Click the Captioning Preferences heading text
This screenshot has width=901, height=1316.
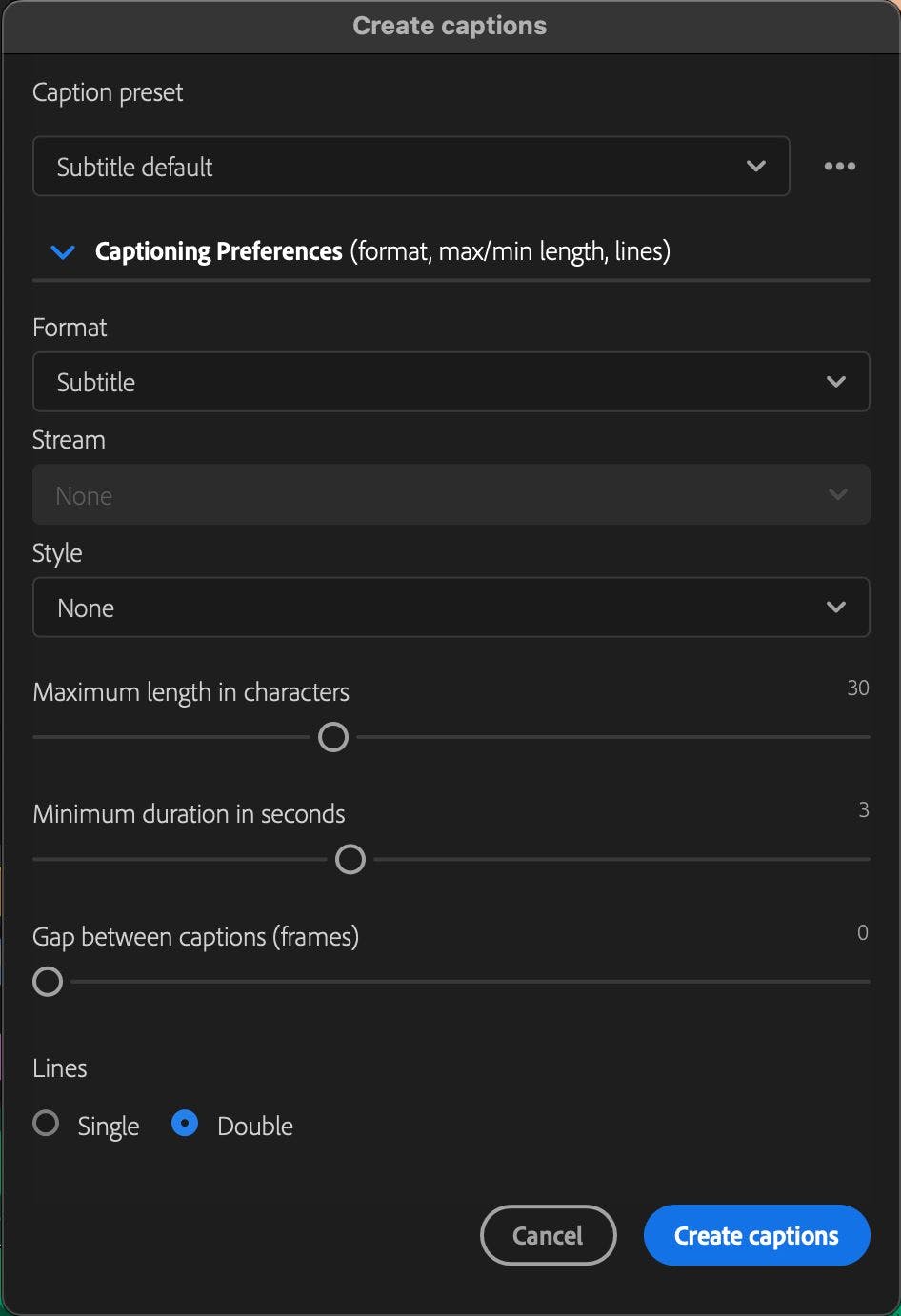(219, 251)
